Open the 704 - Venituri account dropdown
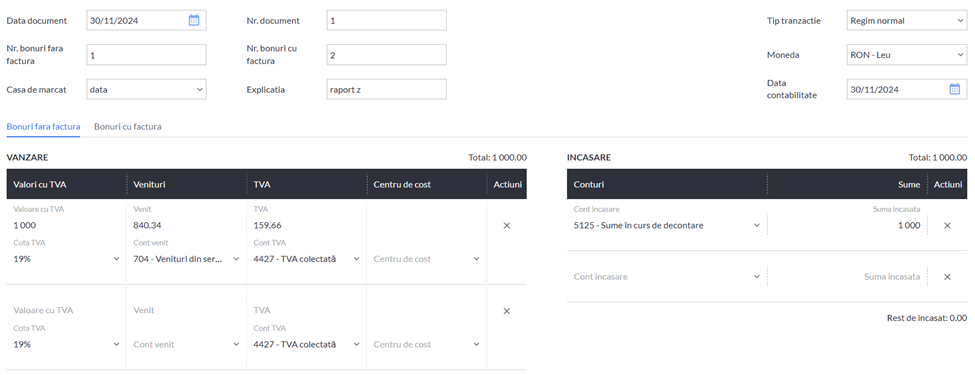Image resolution: width=975 pixels, height=375 pixels. [x=187, y=259]
